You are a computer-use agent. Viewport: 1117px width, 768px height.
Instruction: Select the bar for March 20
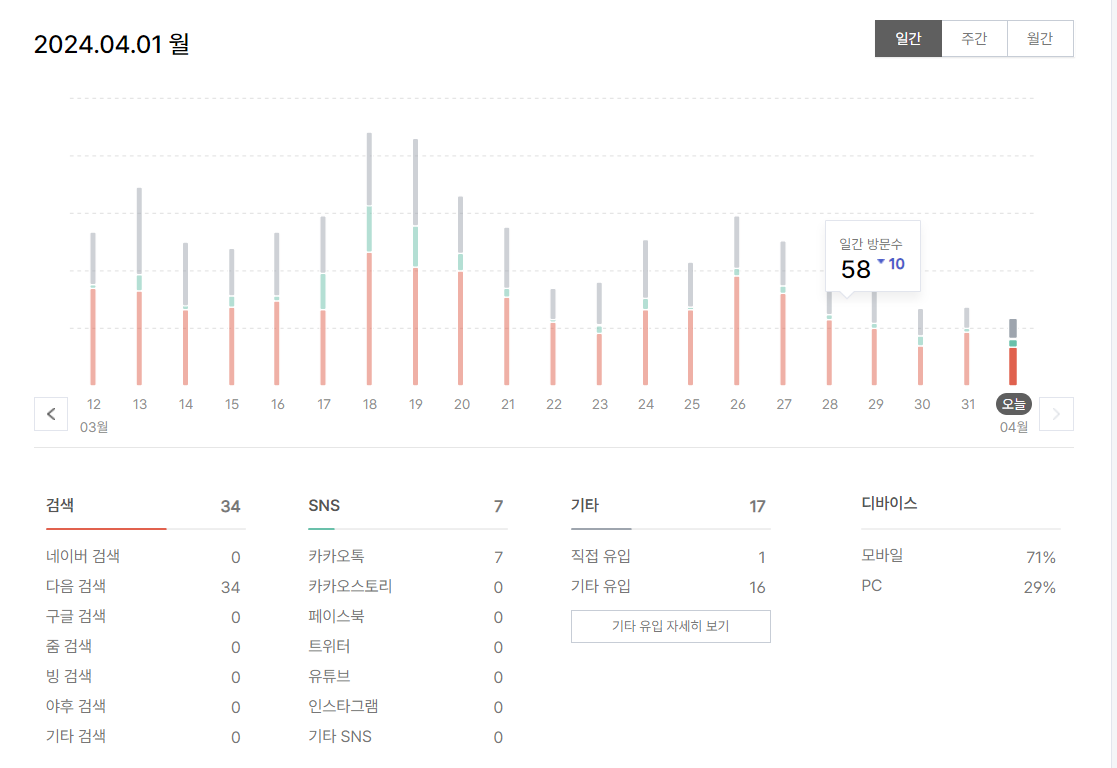(x=460, y=291)
